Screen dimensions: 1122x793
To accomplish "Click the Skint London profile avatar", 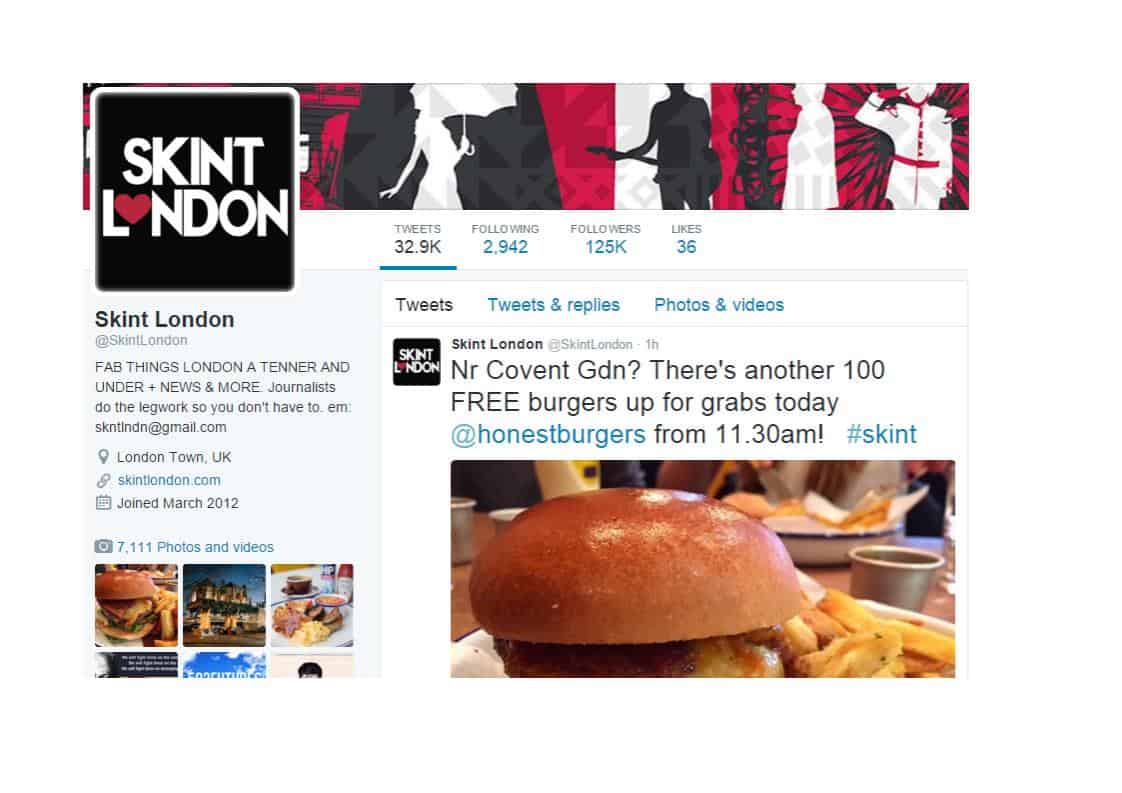I will tap(195, 190).
